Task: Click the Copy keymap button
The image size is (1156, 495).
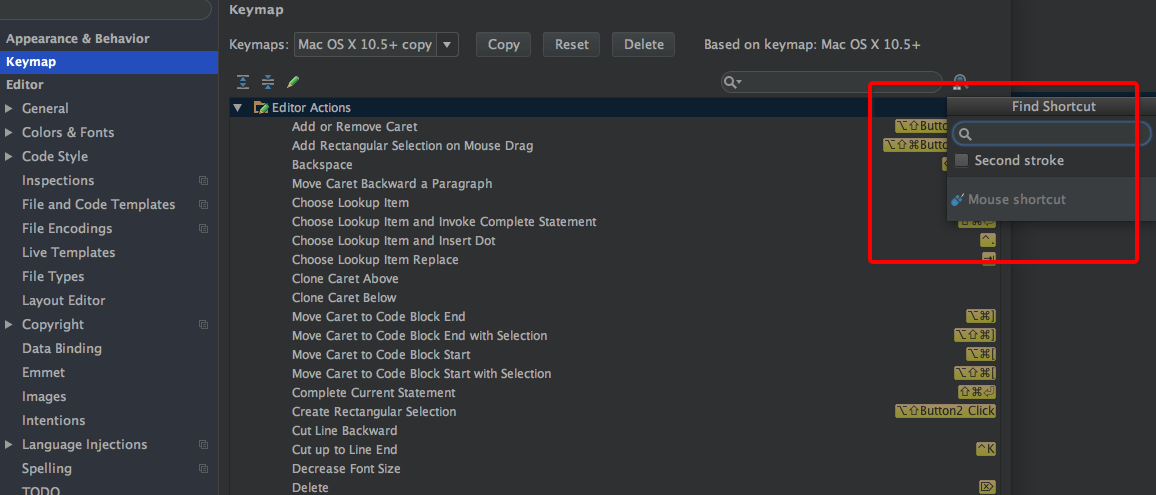Action: [x=503, y=45]
